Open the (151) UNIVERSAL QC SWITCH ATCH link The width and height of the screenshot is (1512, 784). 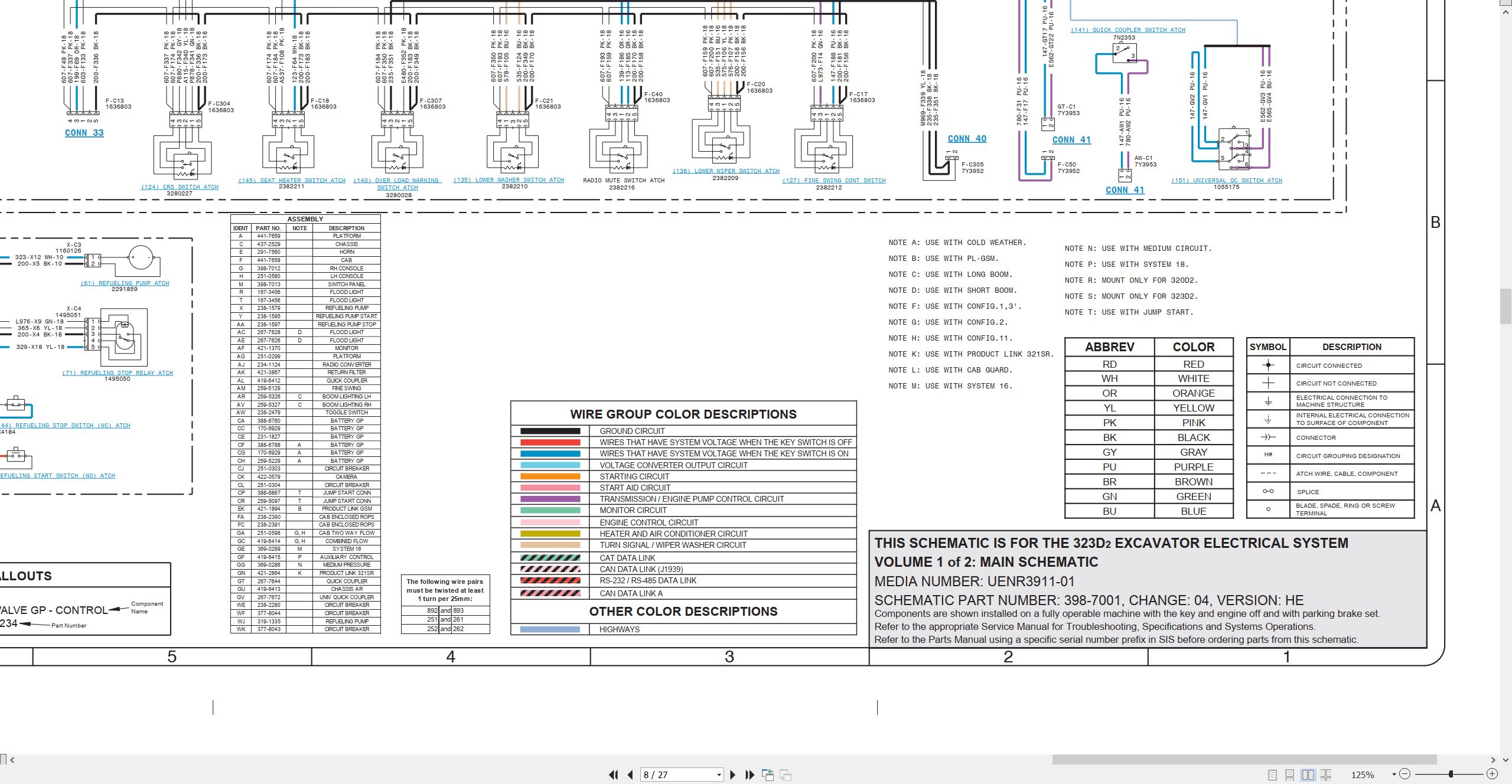(1227, 181)
